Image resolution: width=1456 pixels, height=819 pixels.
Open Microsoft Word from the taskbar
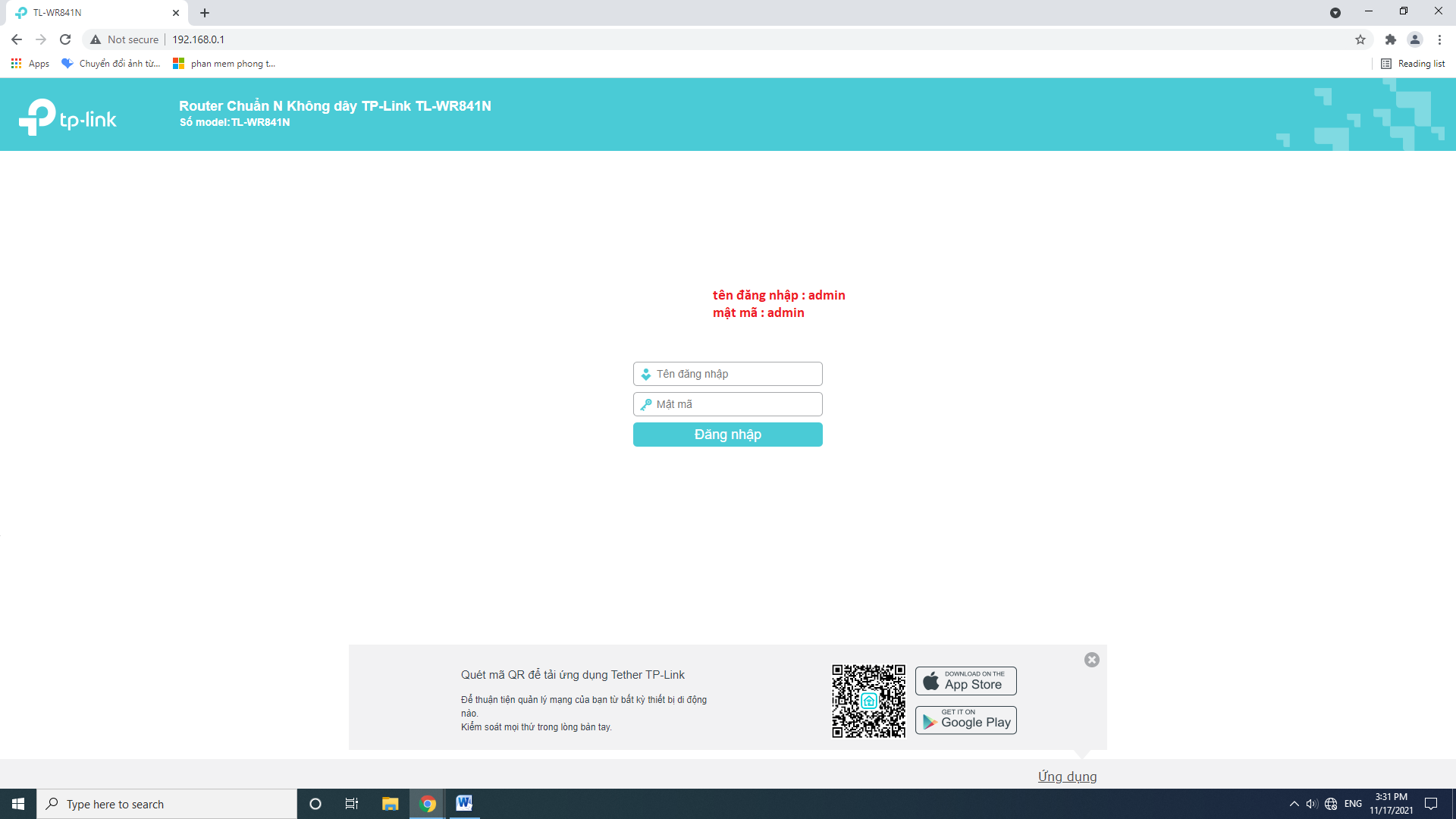point(464,803)
